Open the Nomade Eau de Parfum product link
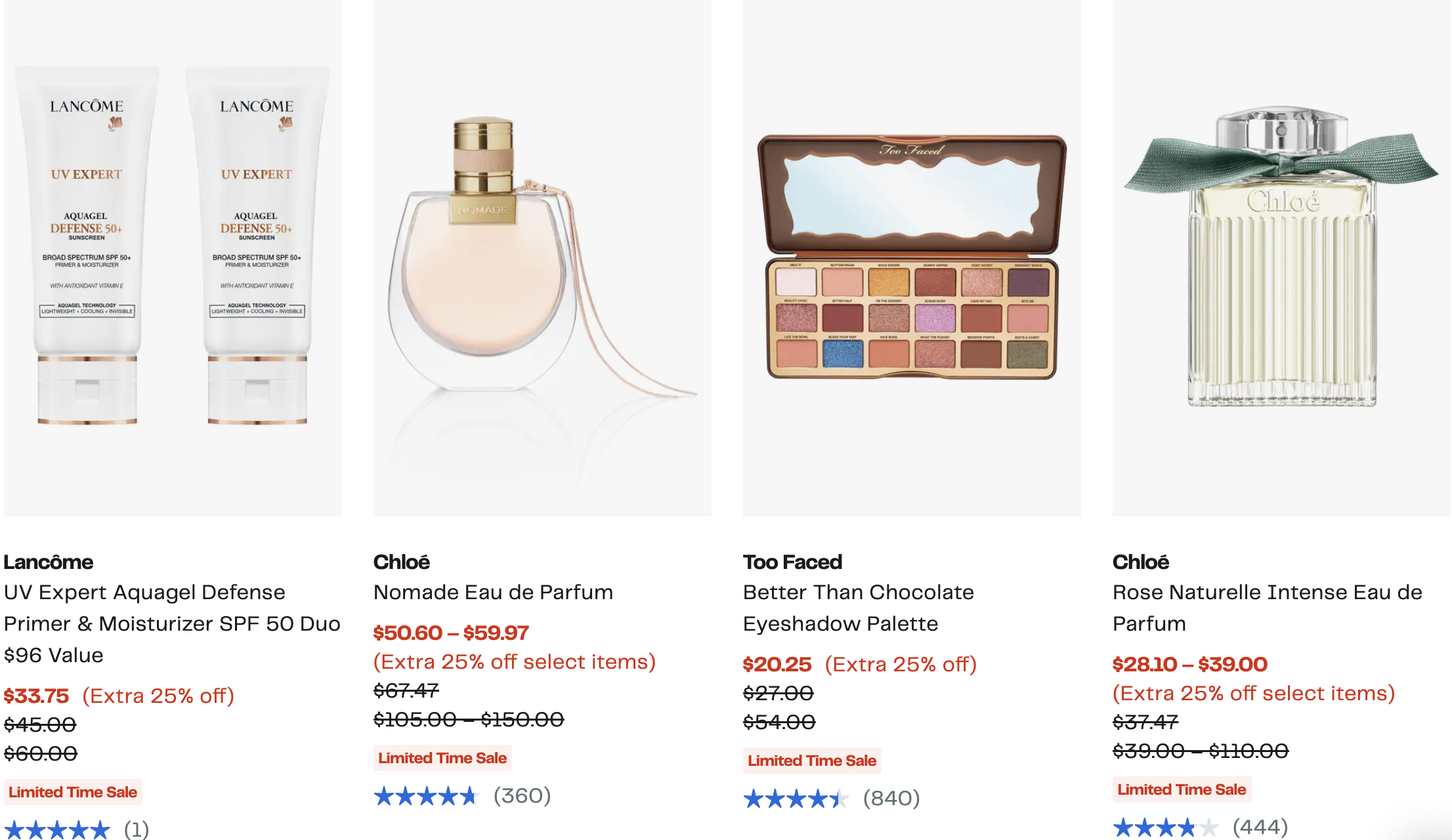The image size is (1452, 840). pos(493,593)
